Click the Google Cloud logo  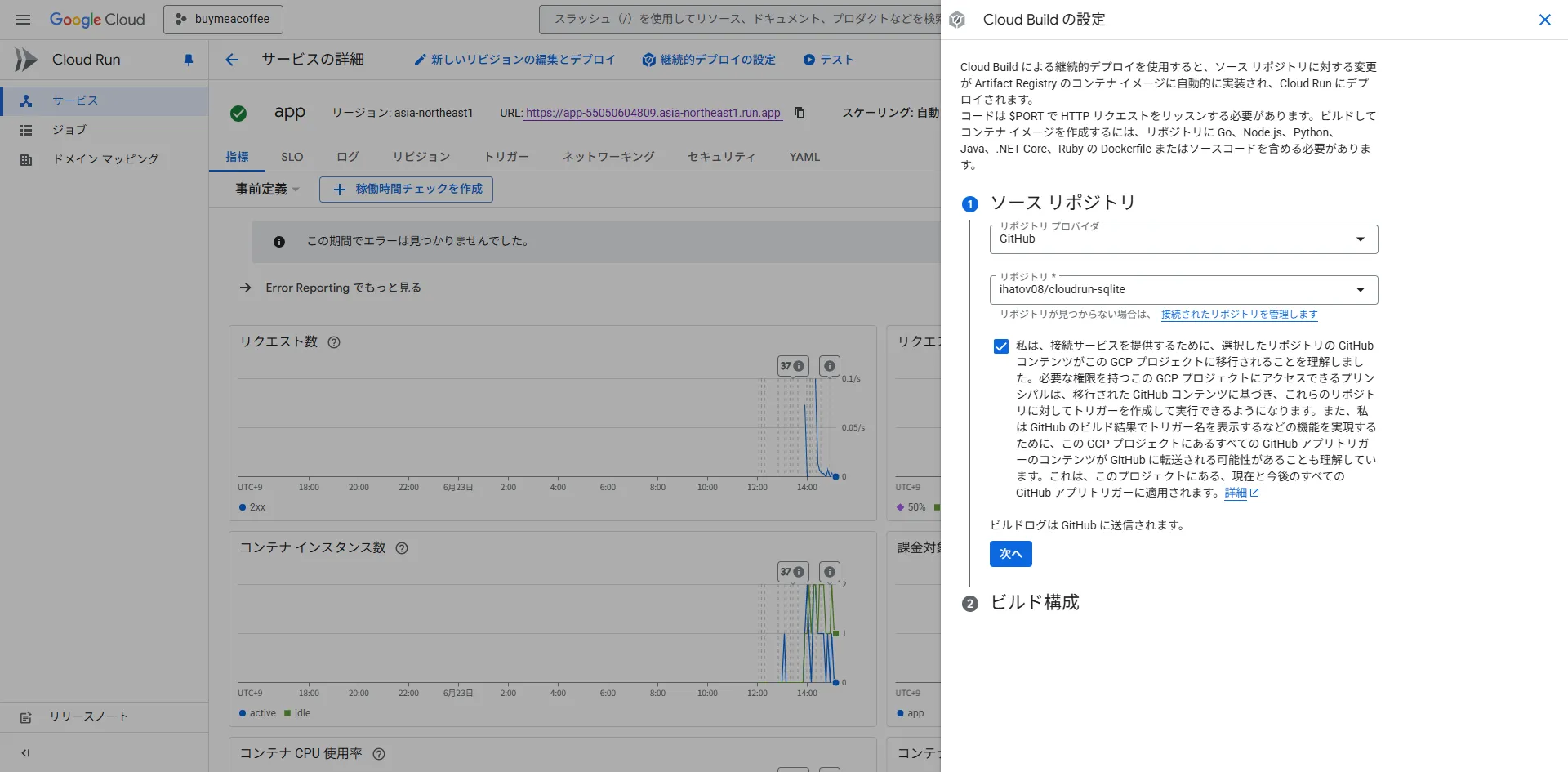97,20
